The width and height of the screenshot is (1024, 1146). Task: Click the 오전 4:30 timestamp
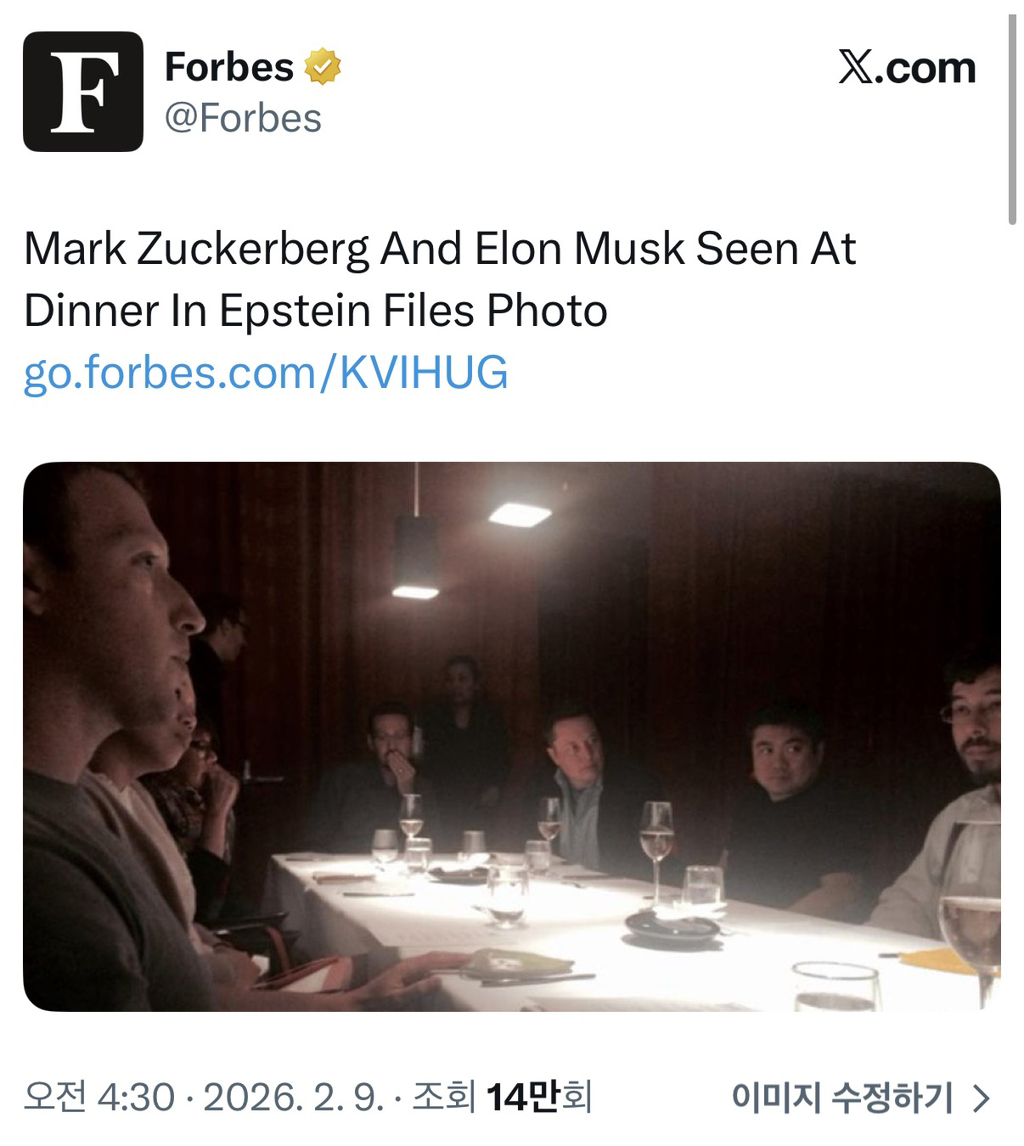tap(99, 1097)
